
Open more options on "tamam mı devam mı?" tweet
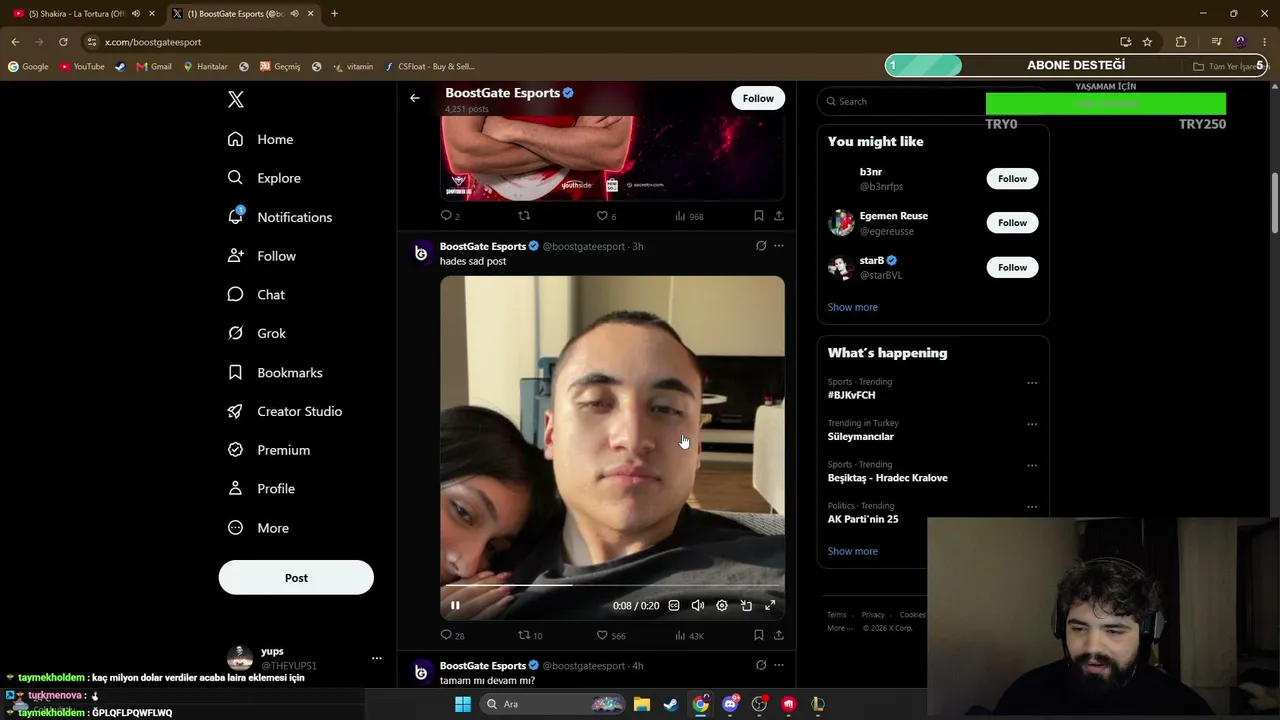click(779, 665)
